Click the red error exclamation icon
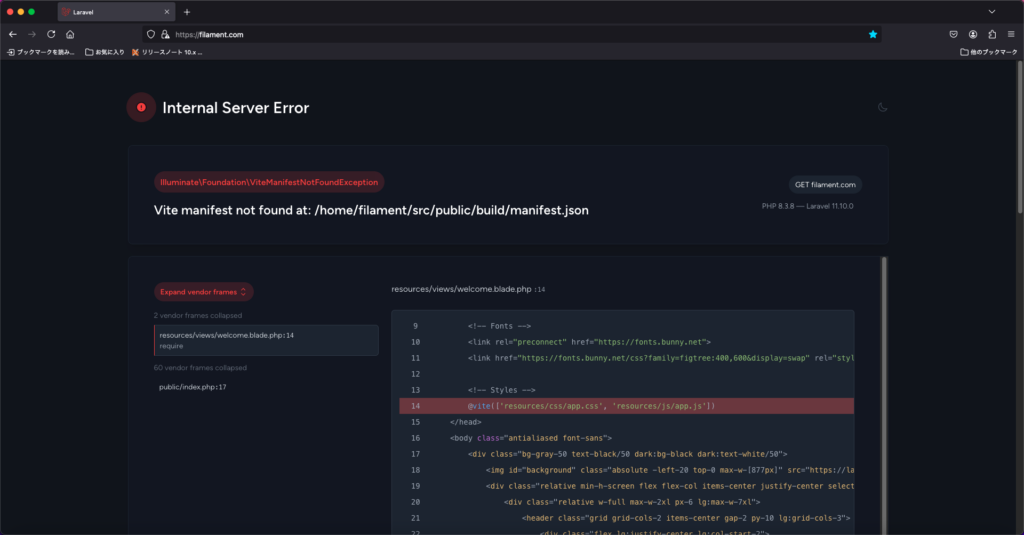 (141, 107)
